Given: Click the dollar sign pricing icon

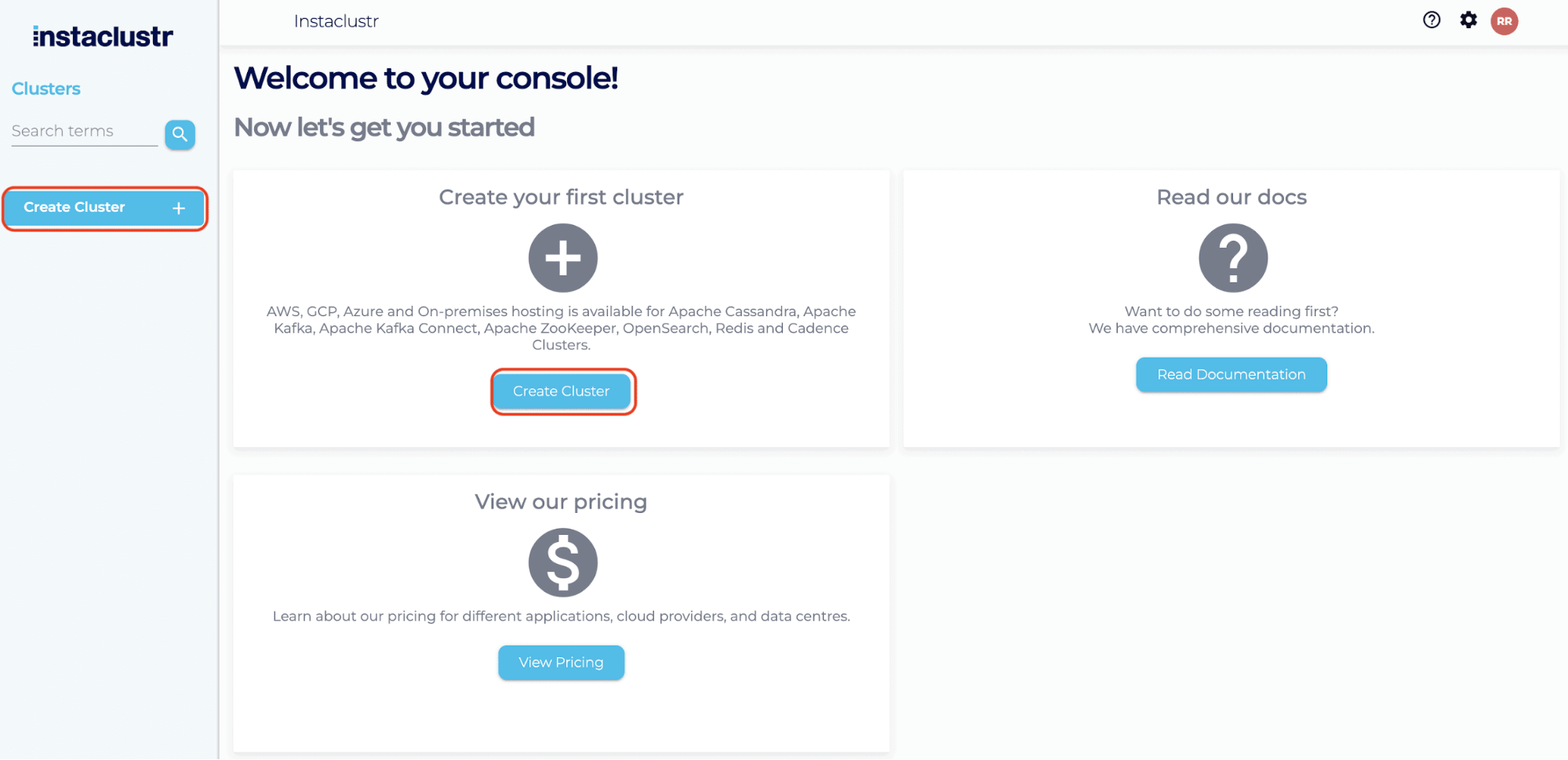Looking at the screenshot, I should click(x=562, y=562).
